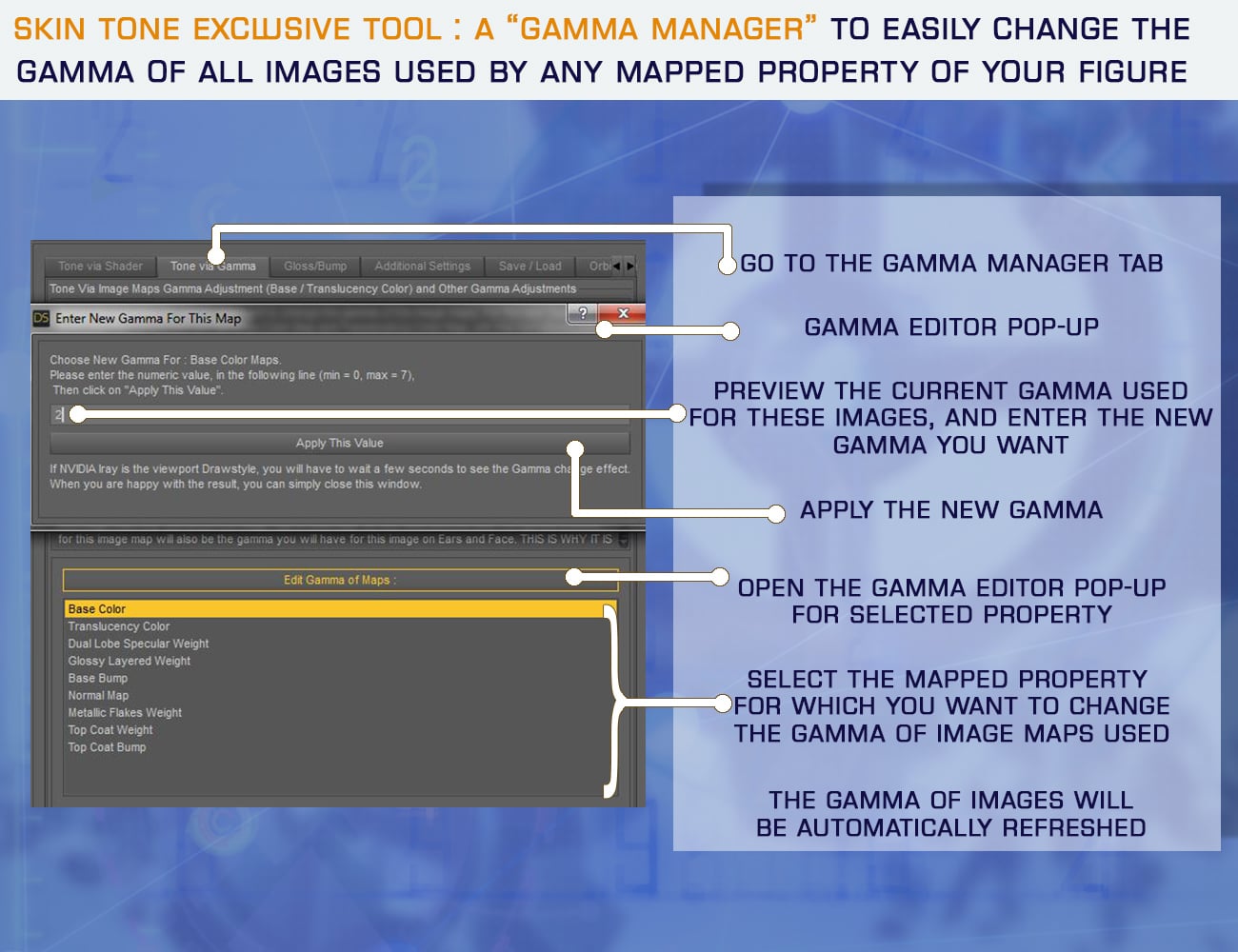Select the Top Coat Bump item
The width and height of the screenshot is (1238, 952).
(x=107, y=747)
